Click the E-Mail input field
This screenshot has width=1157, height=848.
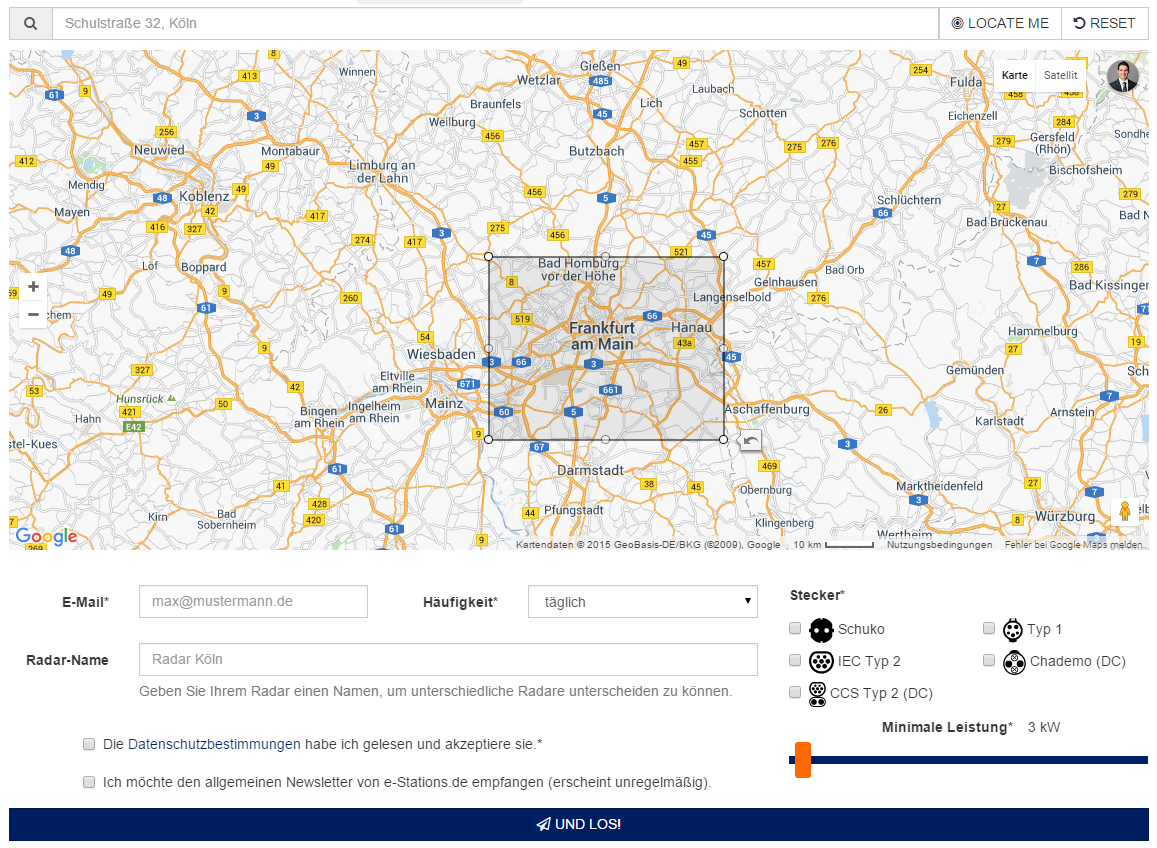[253, 601]
